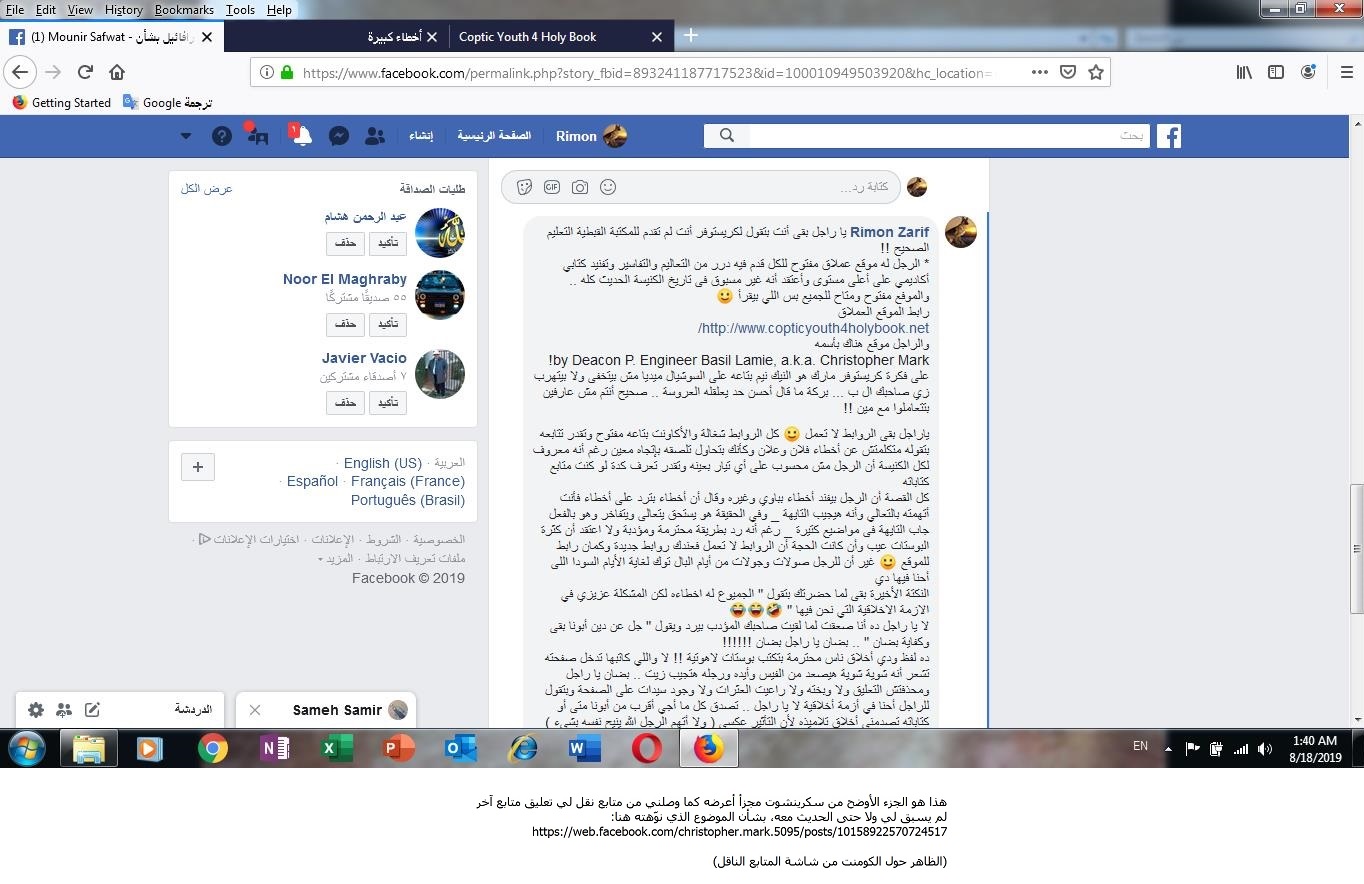This screenshot has height=884, width=1364.
Task: Open the friend requests icon in the header
Action: point(375,136)
